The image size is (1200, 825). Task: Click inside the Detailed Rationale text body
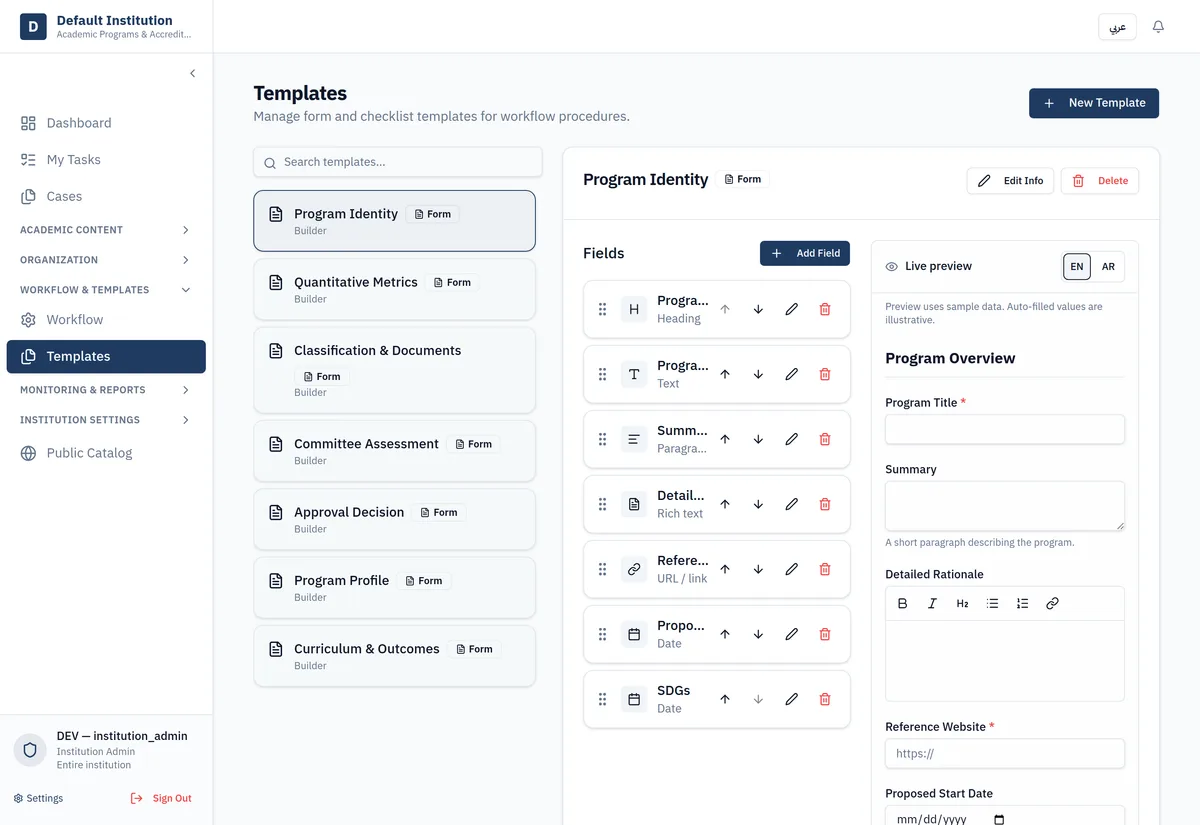click(1005, 660)
